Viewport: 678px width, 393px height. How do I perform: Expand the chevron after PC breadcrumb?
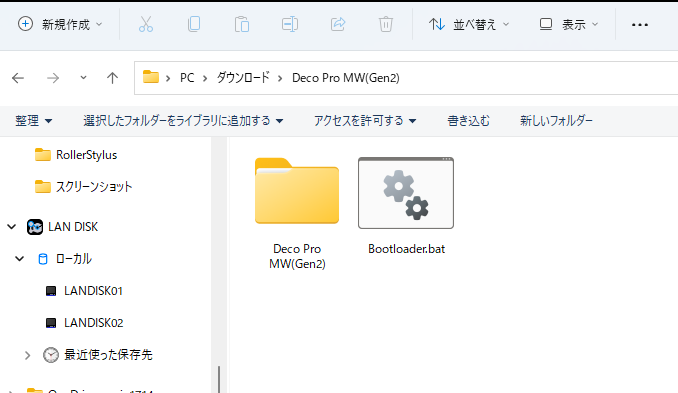205,78
